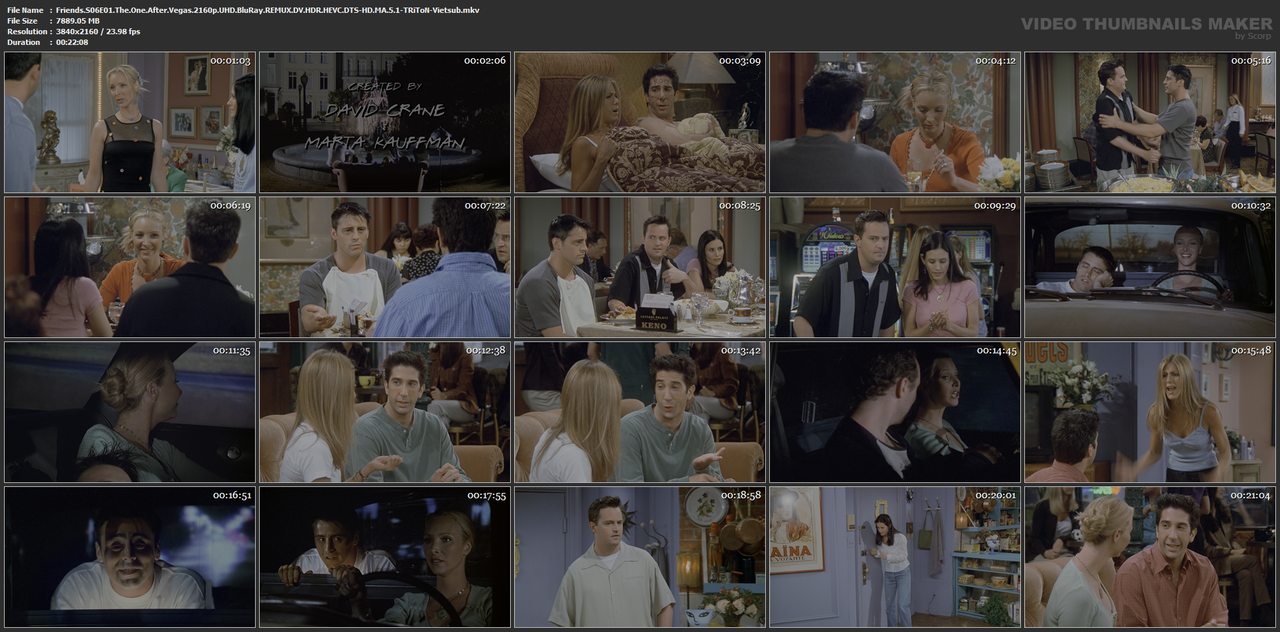The height and width of the screenshot is (632, 1280).
Task: Select the kitchen frame at 00:18:58
Action: pos(640,557)
